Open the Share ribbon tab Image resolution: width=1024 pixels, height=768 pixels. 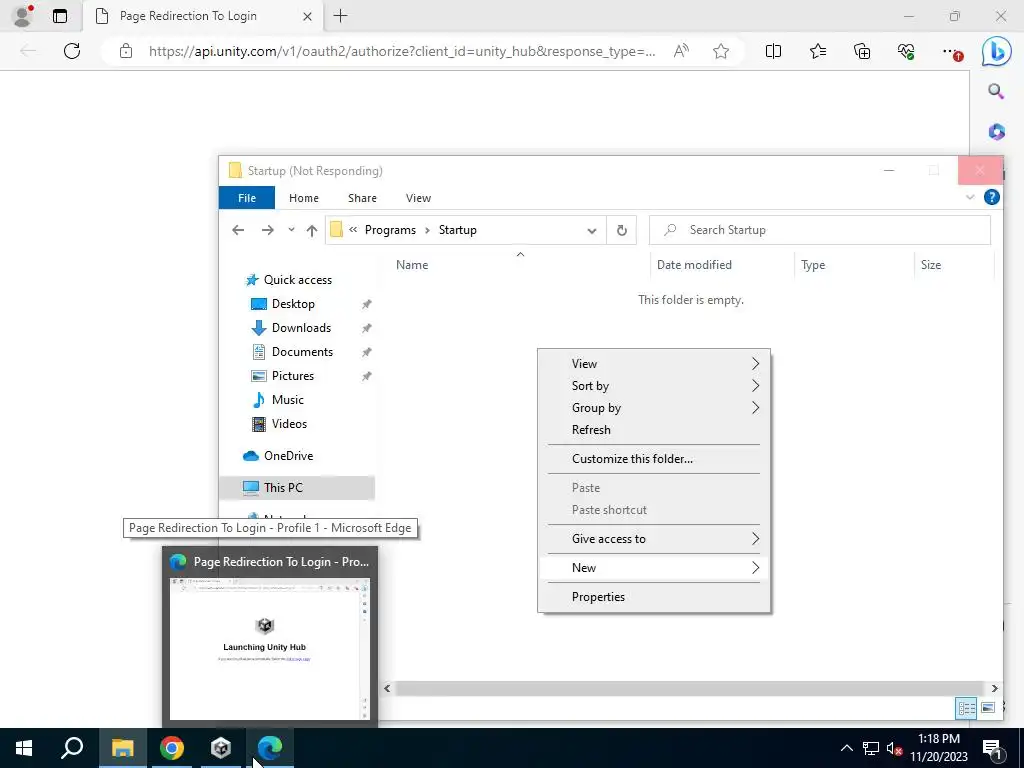[362, 198]
